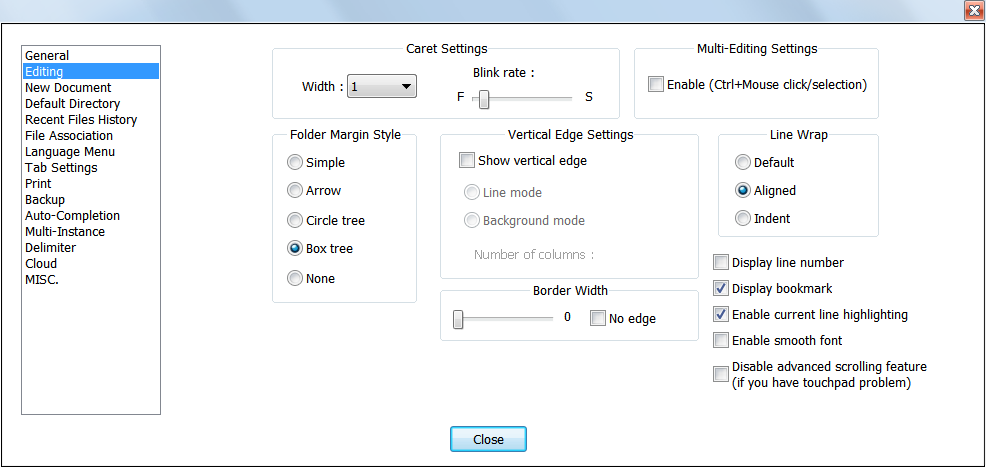The width and height of the screenshot is (986, 468).
Task: Select None folder margin style
Action: click(x=295, y=279)
